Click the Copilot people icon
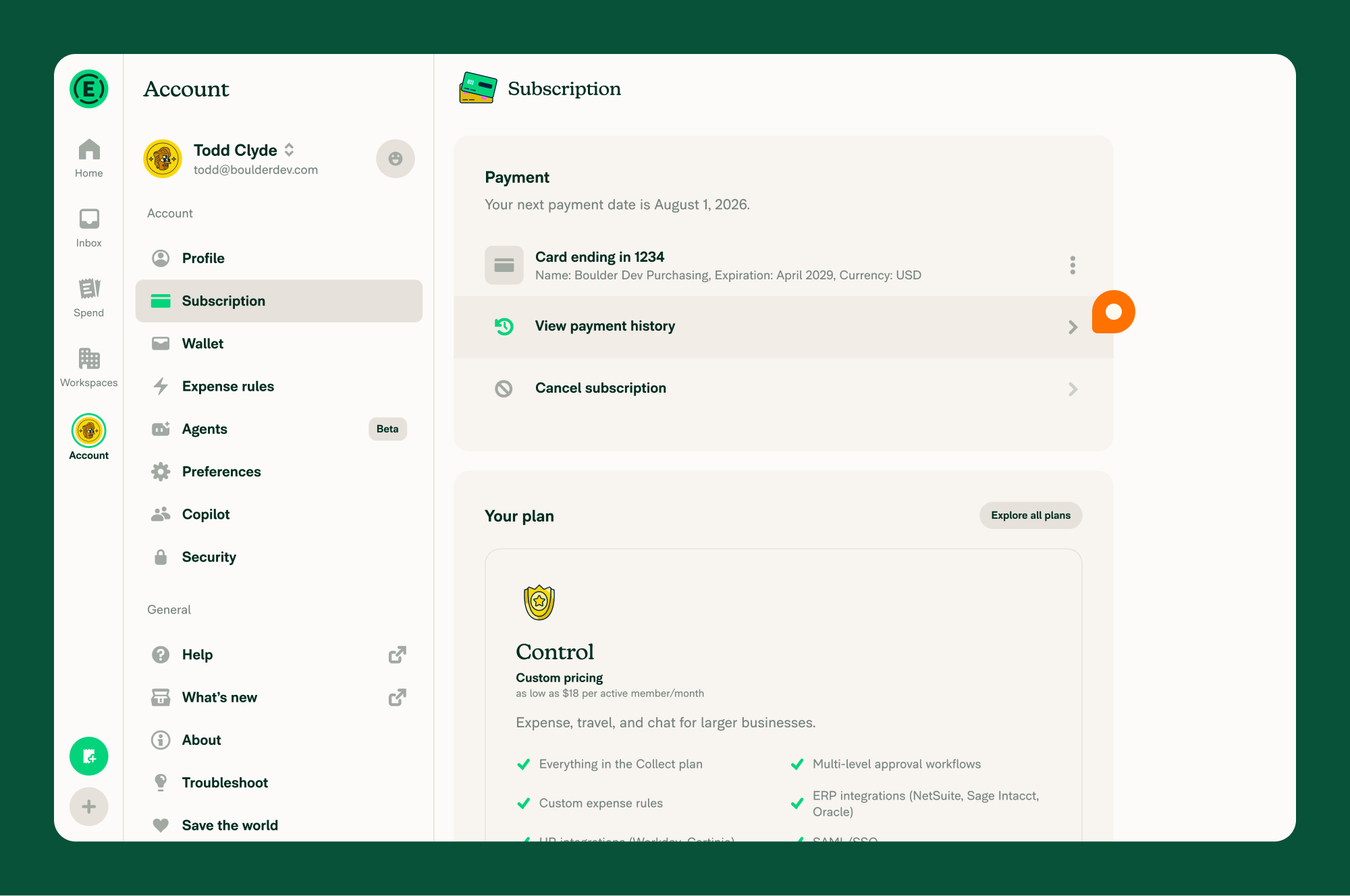The image size is (1350, 896). [161, 514]
